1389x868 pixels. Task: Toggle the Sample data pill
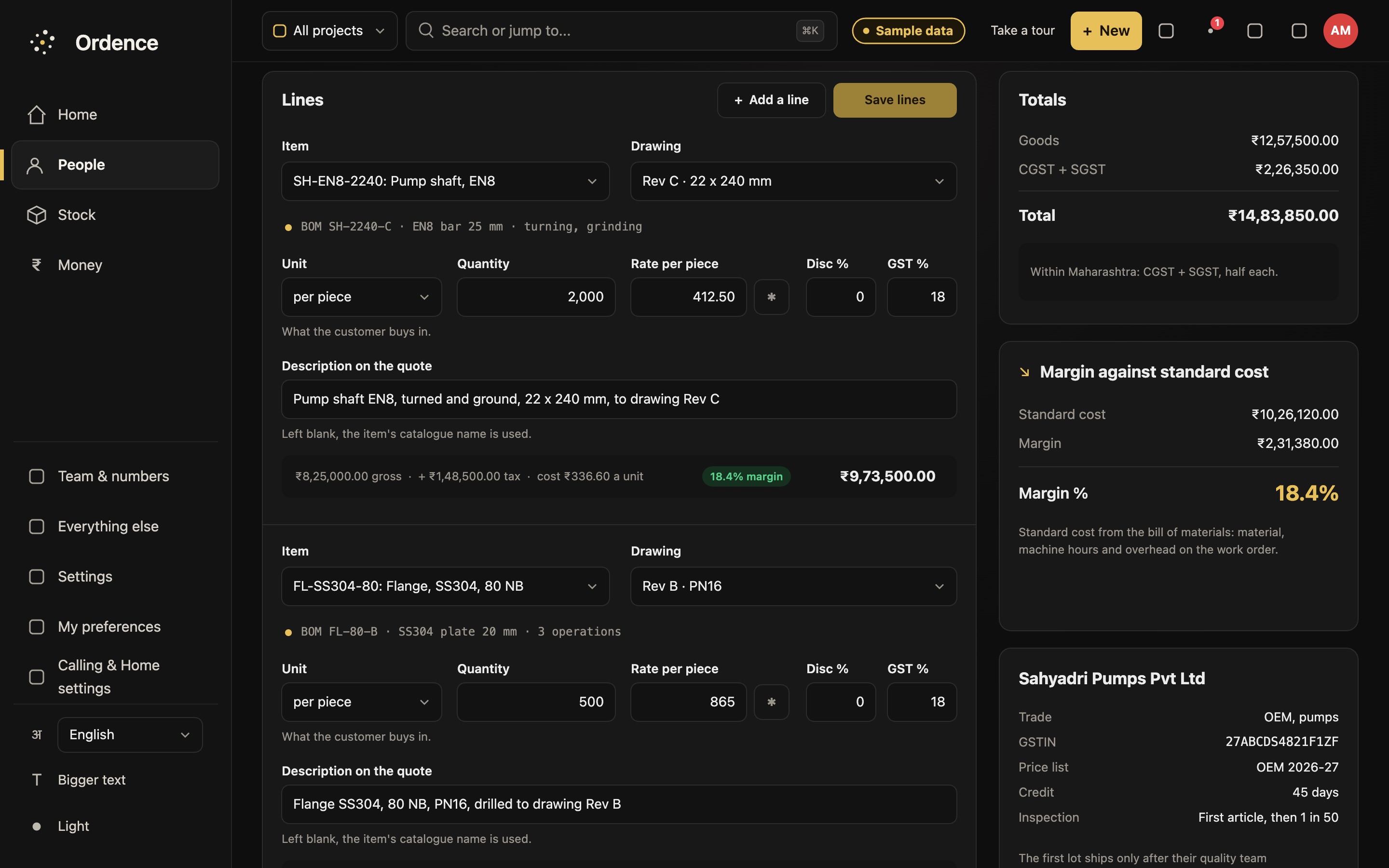pos(908,30)
